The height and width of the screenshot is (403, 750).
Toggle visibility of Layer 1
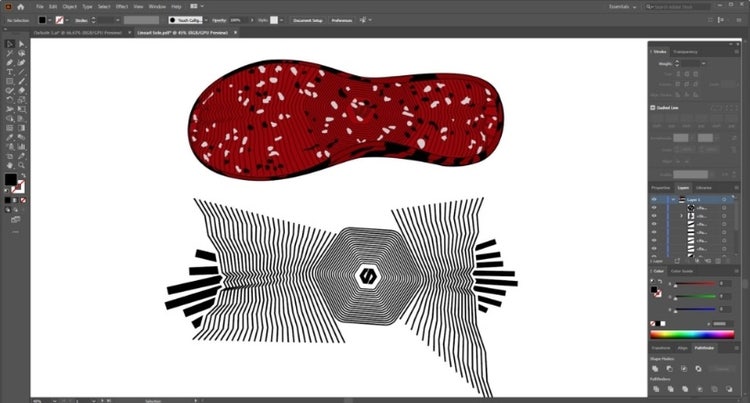click(x=654, y=199)
